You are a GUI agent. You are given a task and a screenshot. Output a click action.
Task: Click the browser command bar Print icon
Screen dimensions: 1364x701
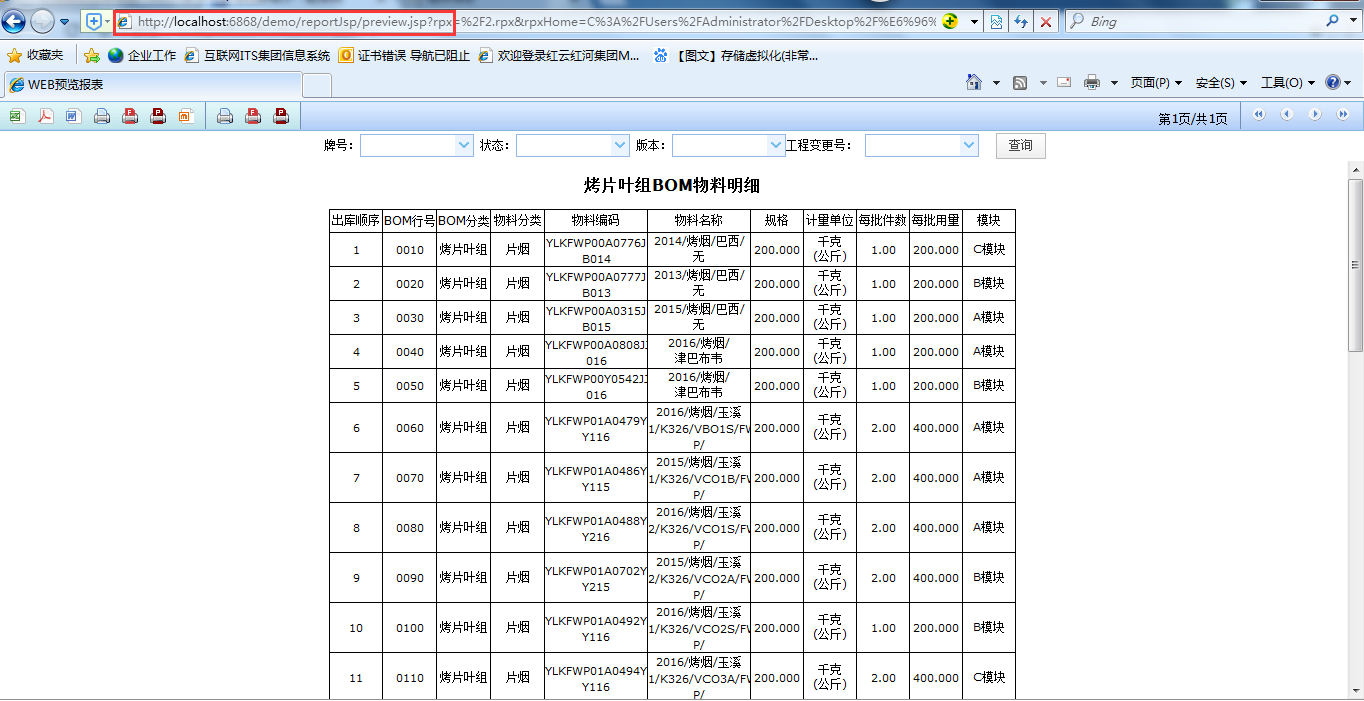click(x=1092, y=83)
